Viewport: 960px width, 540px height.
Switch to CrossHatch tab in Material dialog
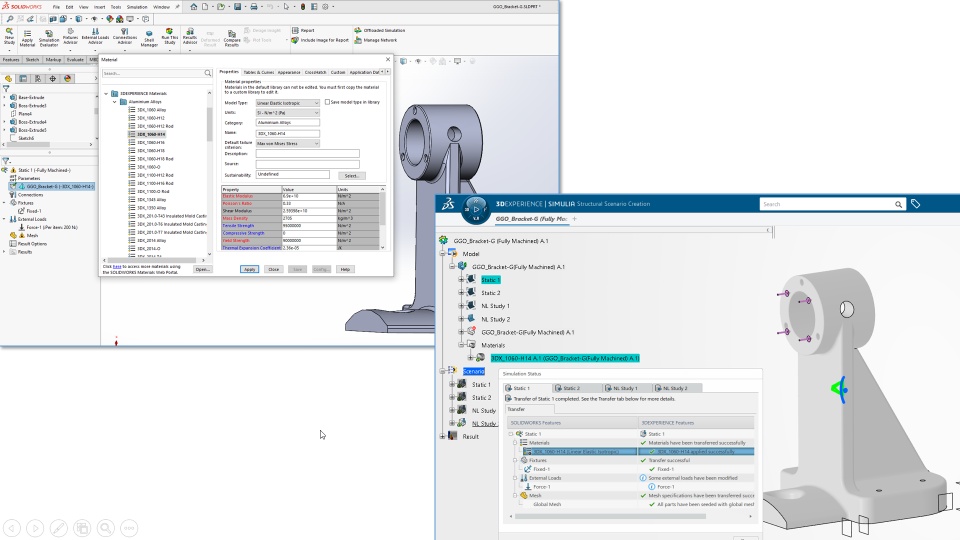(315, 72)
